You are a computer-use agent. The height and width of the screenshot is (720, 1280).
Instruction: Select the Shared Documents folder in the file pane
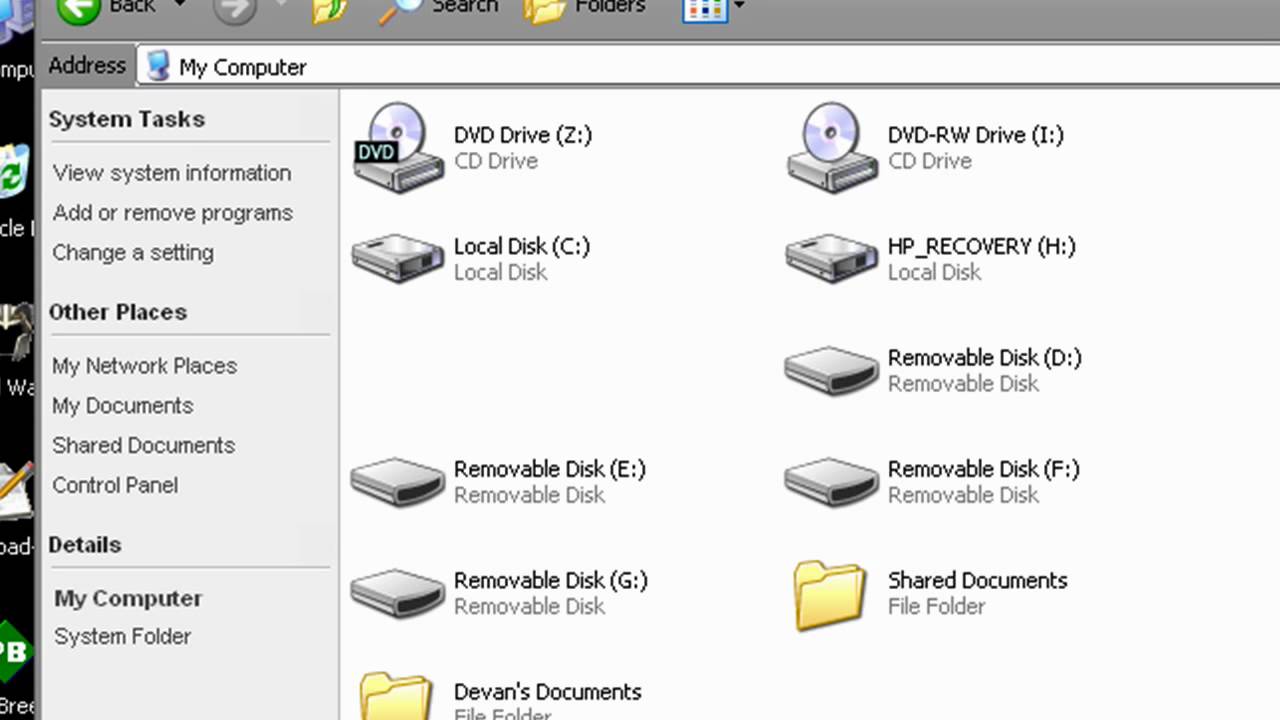pyautogui.click(x=931, y=594)
